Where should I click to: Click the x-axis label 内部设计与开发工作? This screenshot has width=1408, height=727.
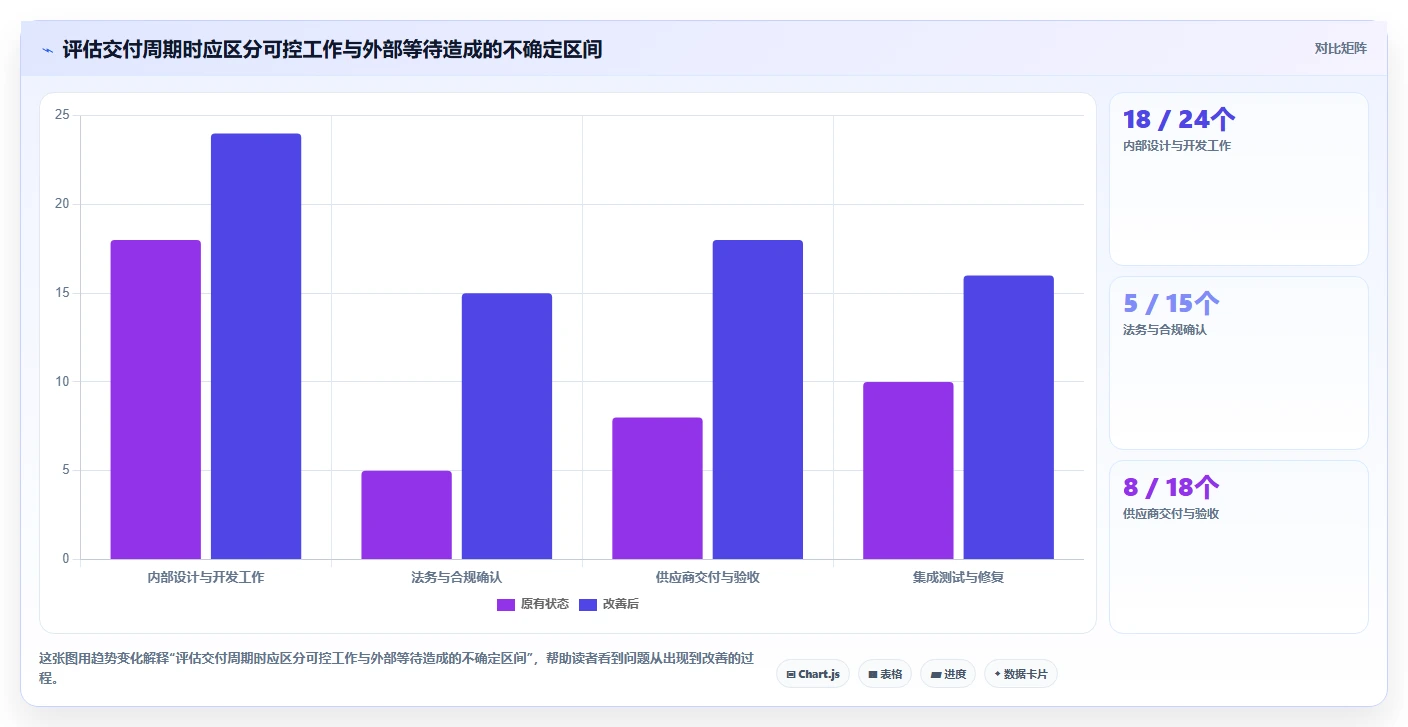pos(206,577)
